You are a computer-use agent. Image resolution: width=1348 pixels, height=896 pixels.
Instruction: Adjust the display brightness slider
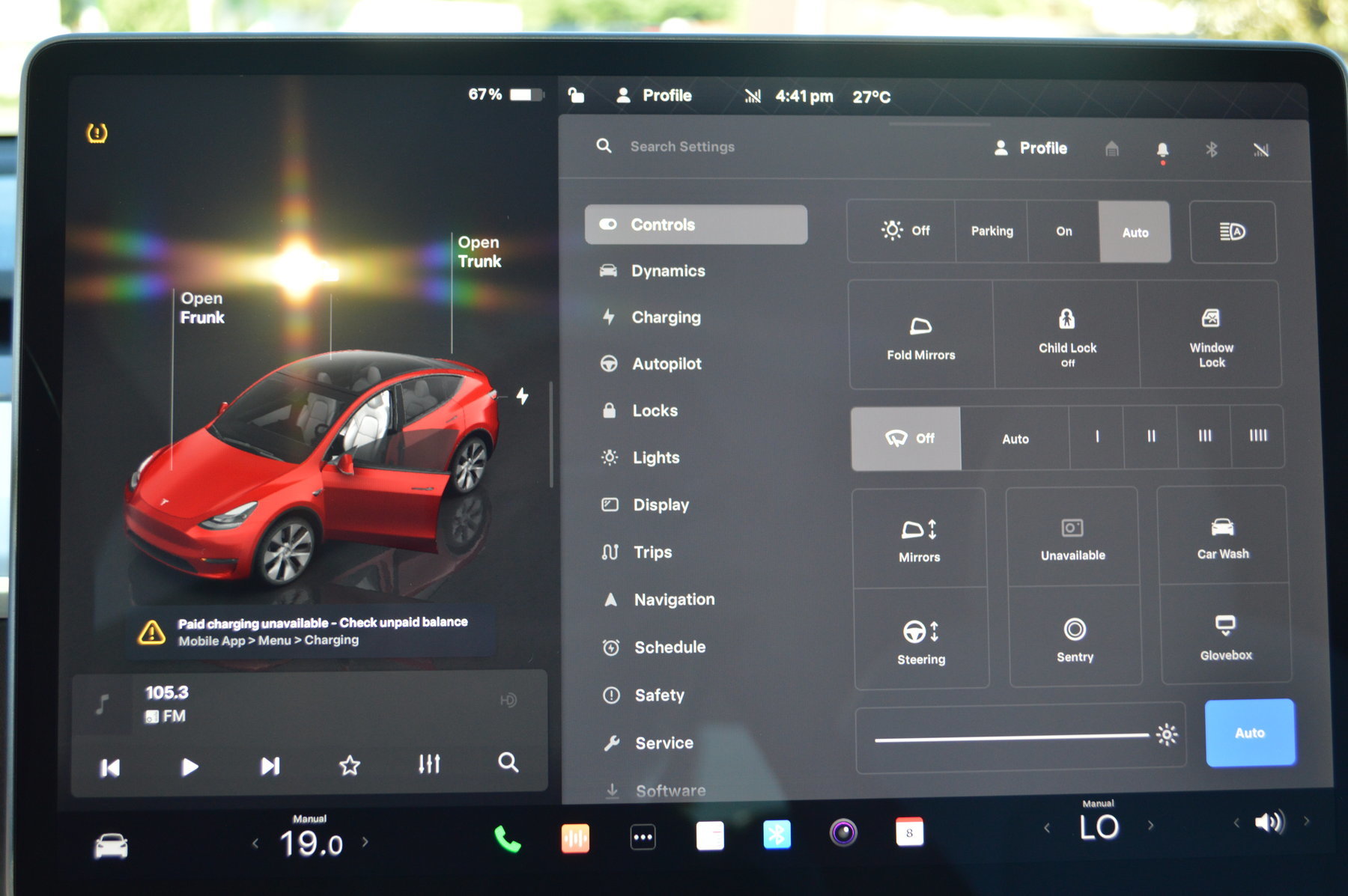click(1011, 738)
